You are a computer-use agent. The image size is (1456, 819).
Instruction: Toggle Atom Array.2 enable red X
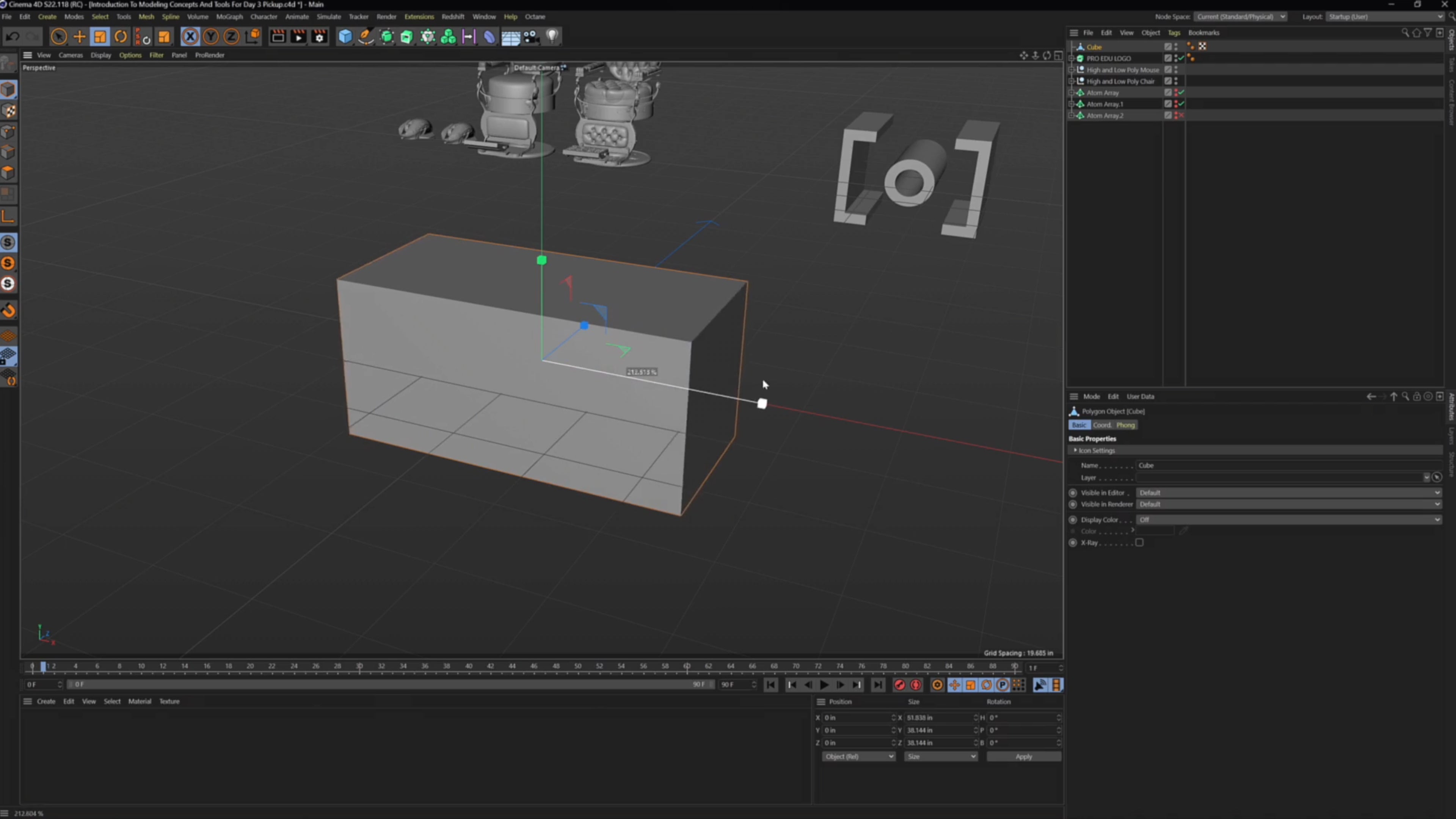pyautogui.click(x=1181, y=115)
